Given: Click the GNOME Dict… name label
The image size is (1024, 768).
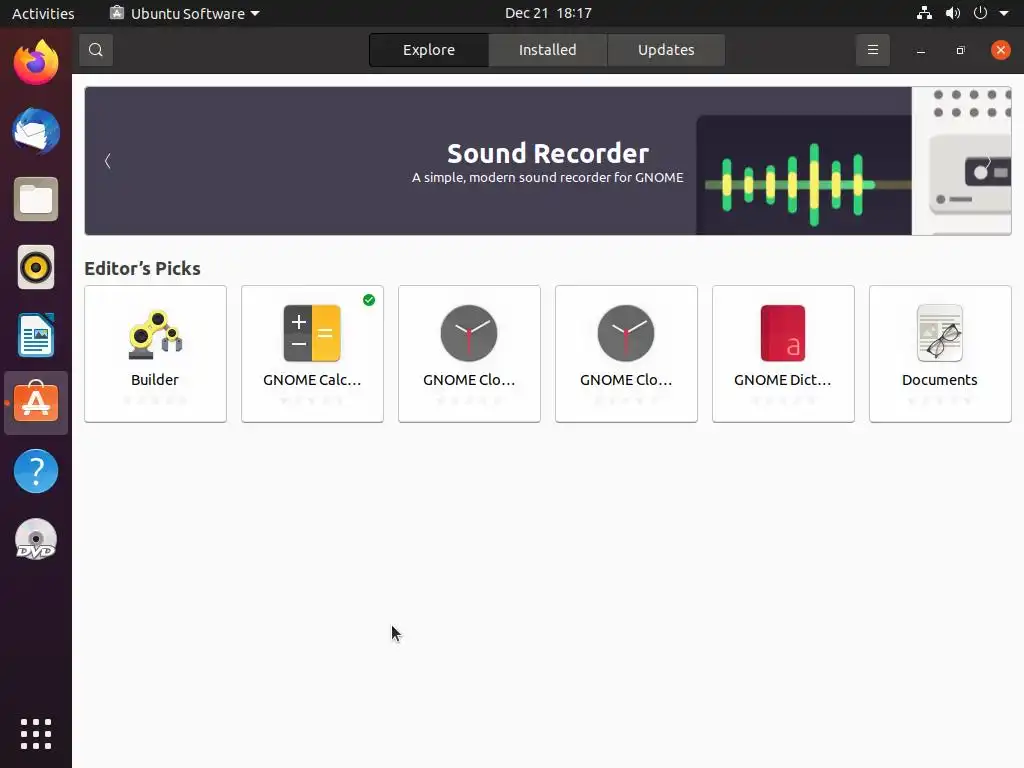Looking at the screenshot, I should [782, 380].
